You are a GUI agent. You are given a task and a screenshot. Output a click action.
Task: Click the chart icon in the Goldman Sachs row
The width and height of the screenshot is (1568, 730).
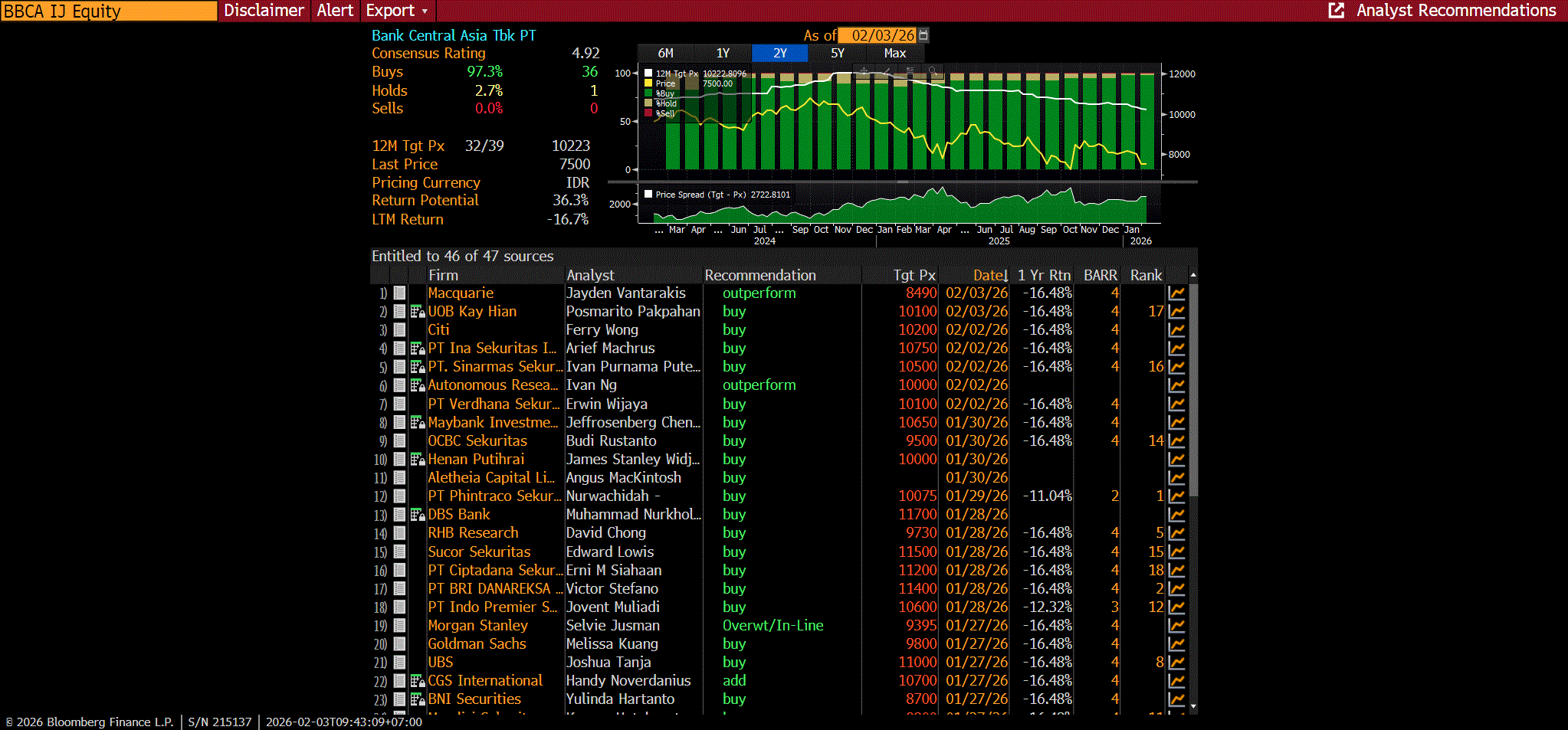[x=1176, y=644]
